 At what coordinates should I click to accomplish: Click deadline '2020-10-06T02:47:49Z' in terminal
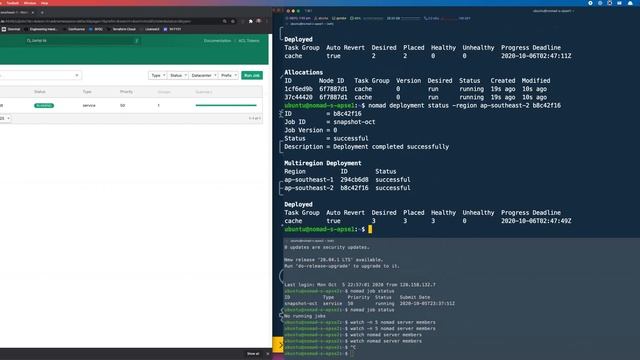(x=536, y=221)
